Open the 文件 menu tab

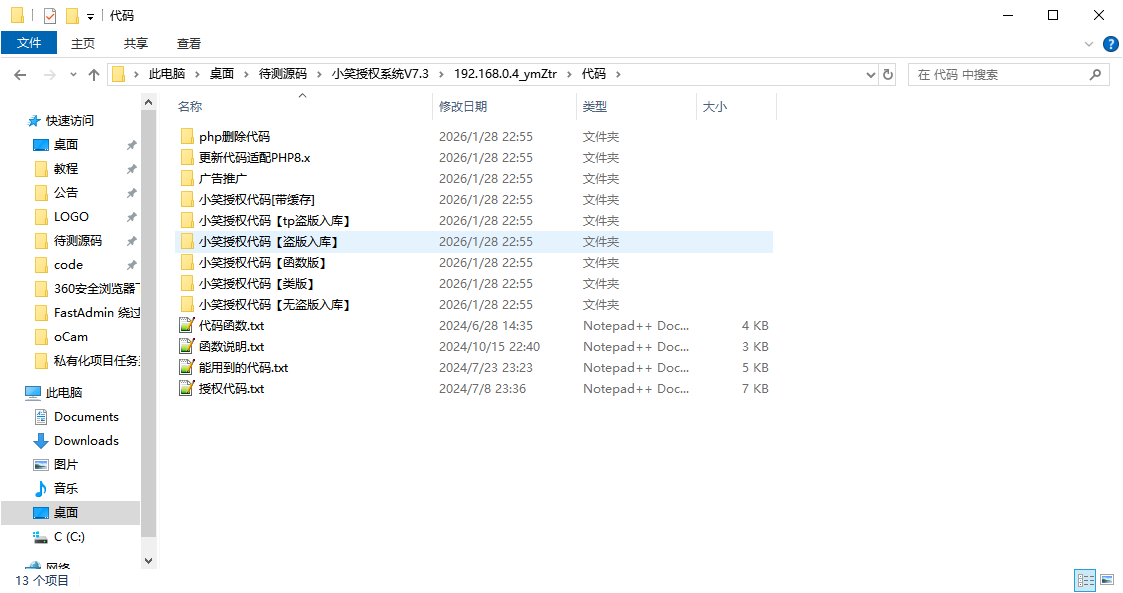tap(29, 43)
